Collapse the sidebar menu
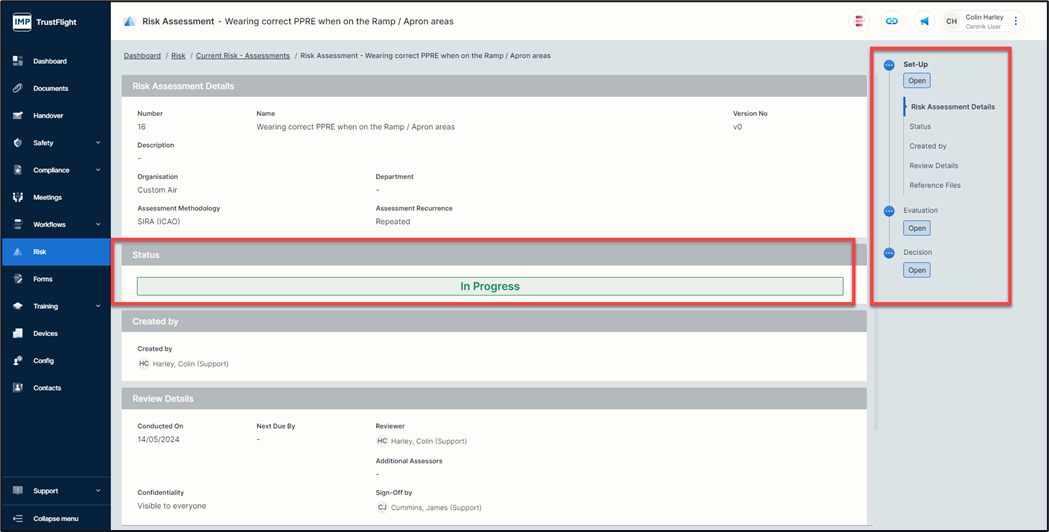The width and height of the screenshot is (1049, 532). (55, 519)
